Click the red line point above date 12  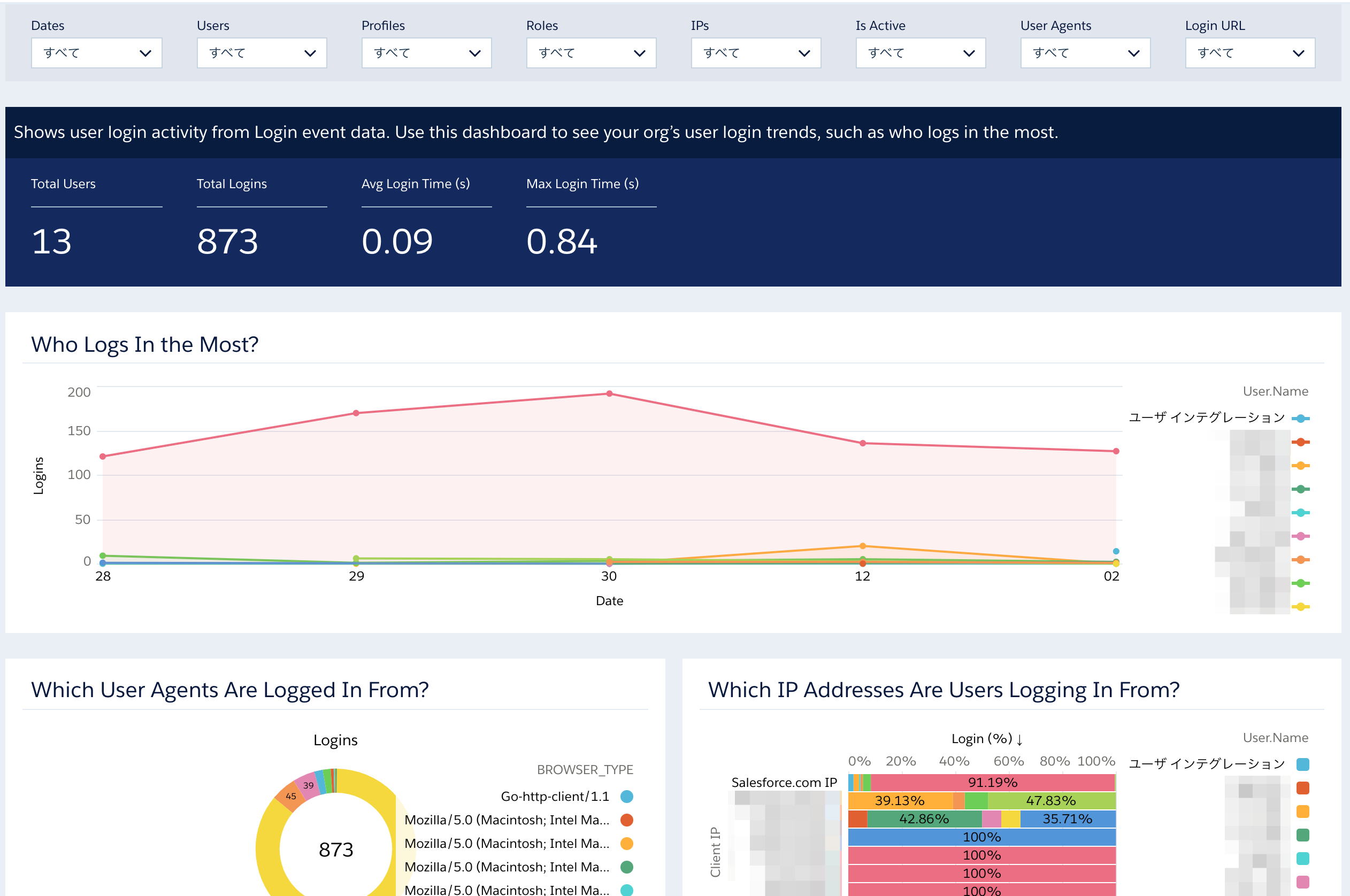tap(862, 443)
